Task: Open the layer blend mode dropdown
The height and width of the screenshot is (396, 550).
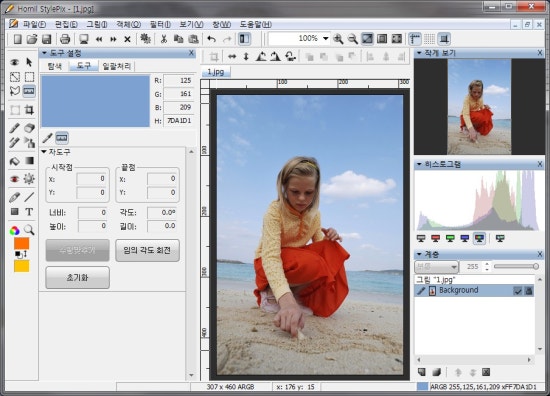Action: pyautogui.click(x=436, y=267)
